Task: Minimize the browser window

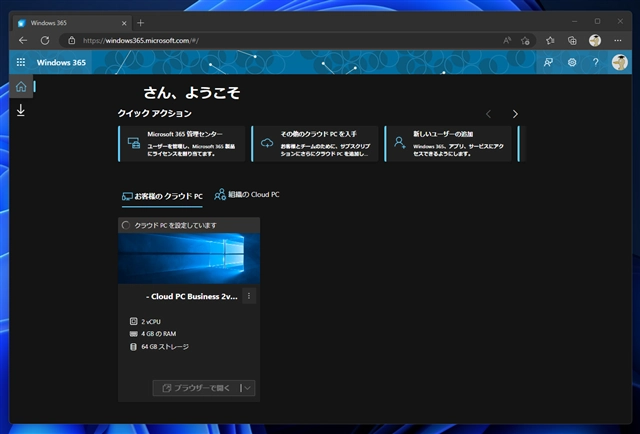Action: [x=575, y=21]
